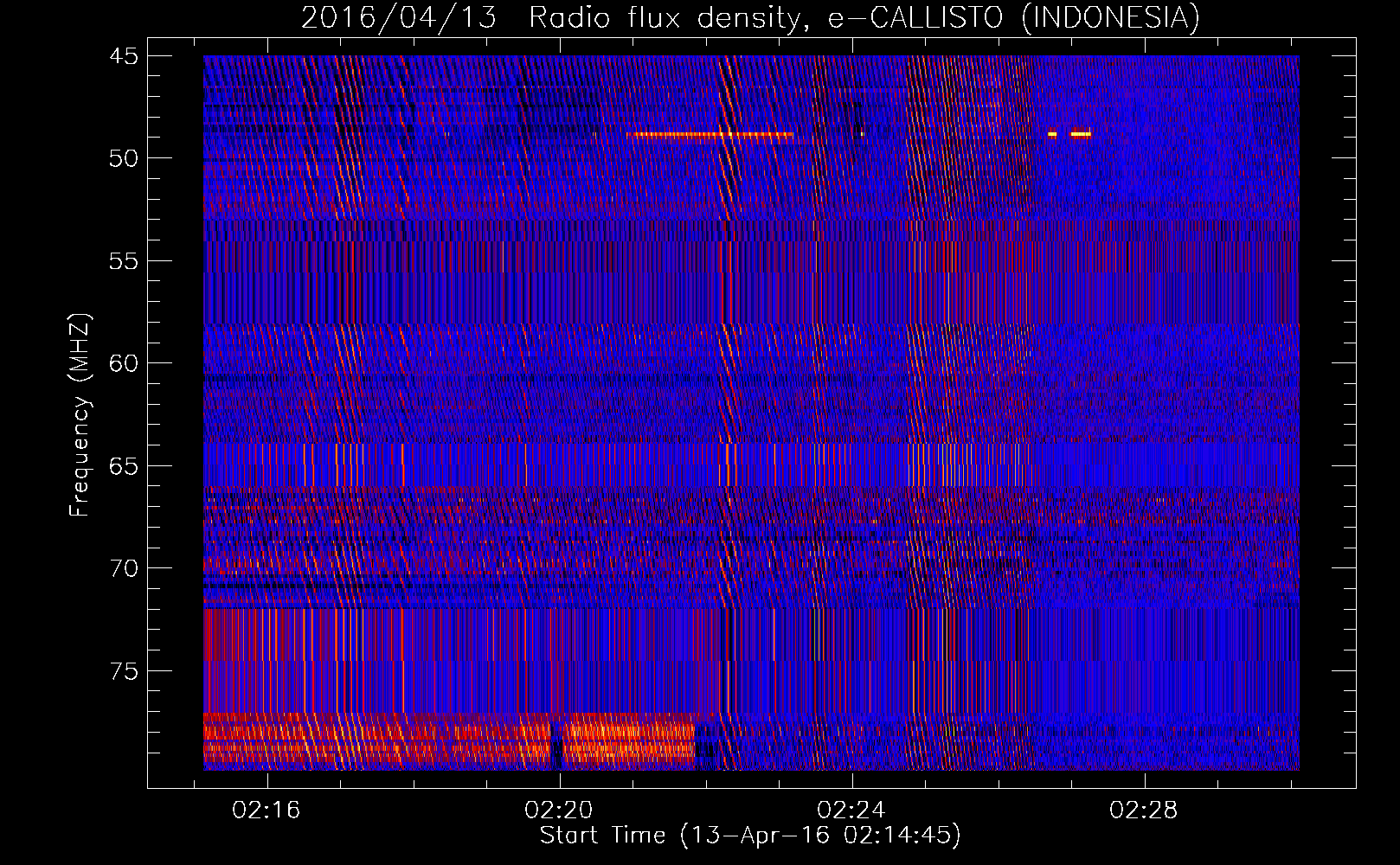Click the 55 frequency tick label
1400x865 pixels.
pos(124,261)
